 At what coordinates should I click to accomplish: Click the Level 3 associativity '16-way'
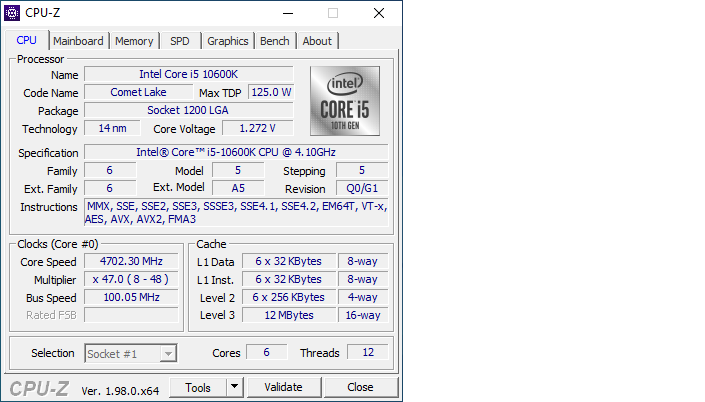pyautogui.click(x=362, y=315)
